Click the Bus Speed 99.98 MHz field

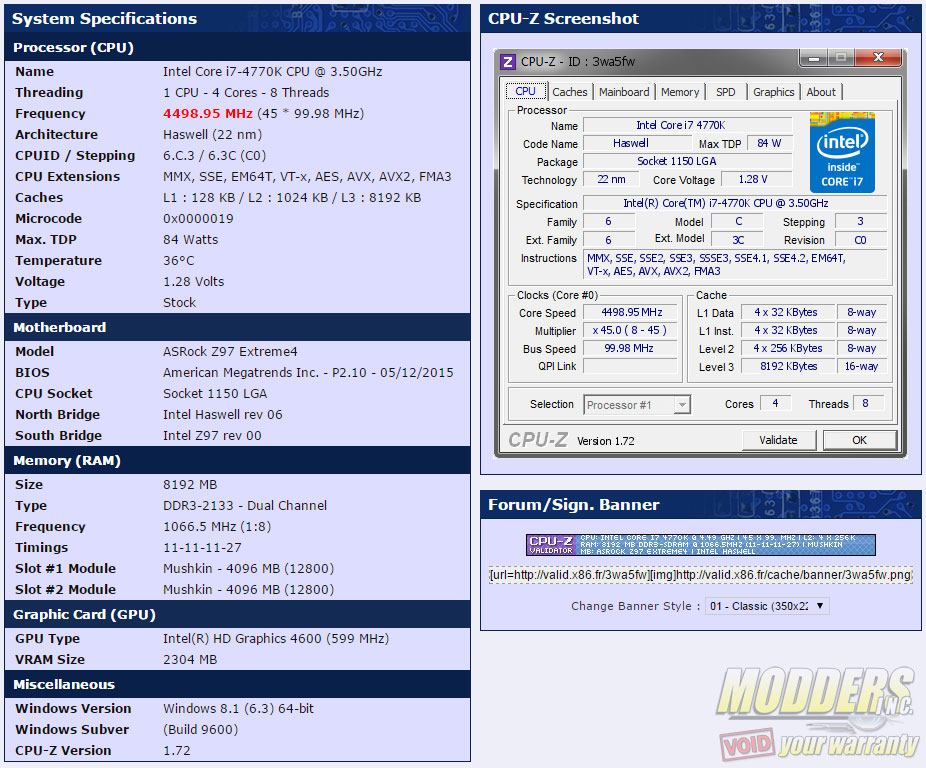630,349
